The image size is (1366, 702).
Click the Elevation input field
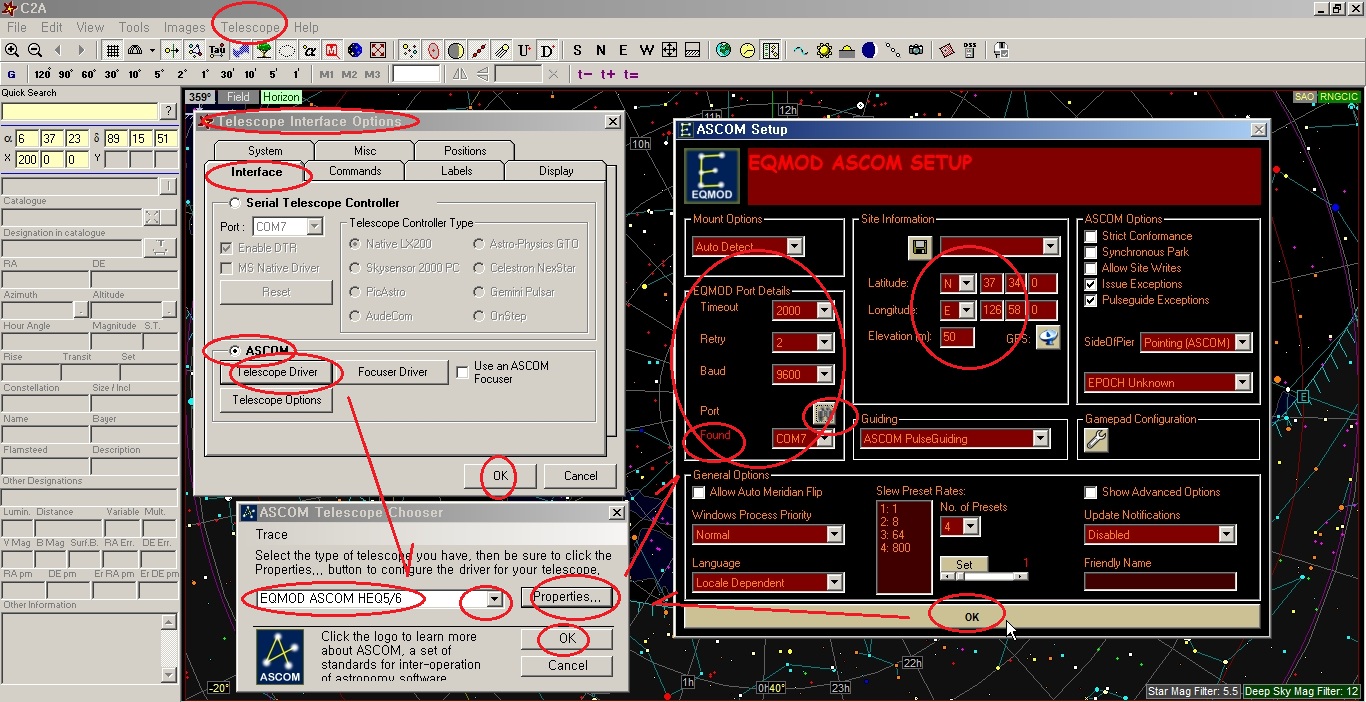pos(957,337)
